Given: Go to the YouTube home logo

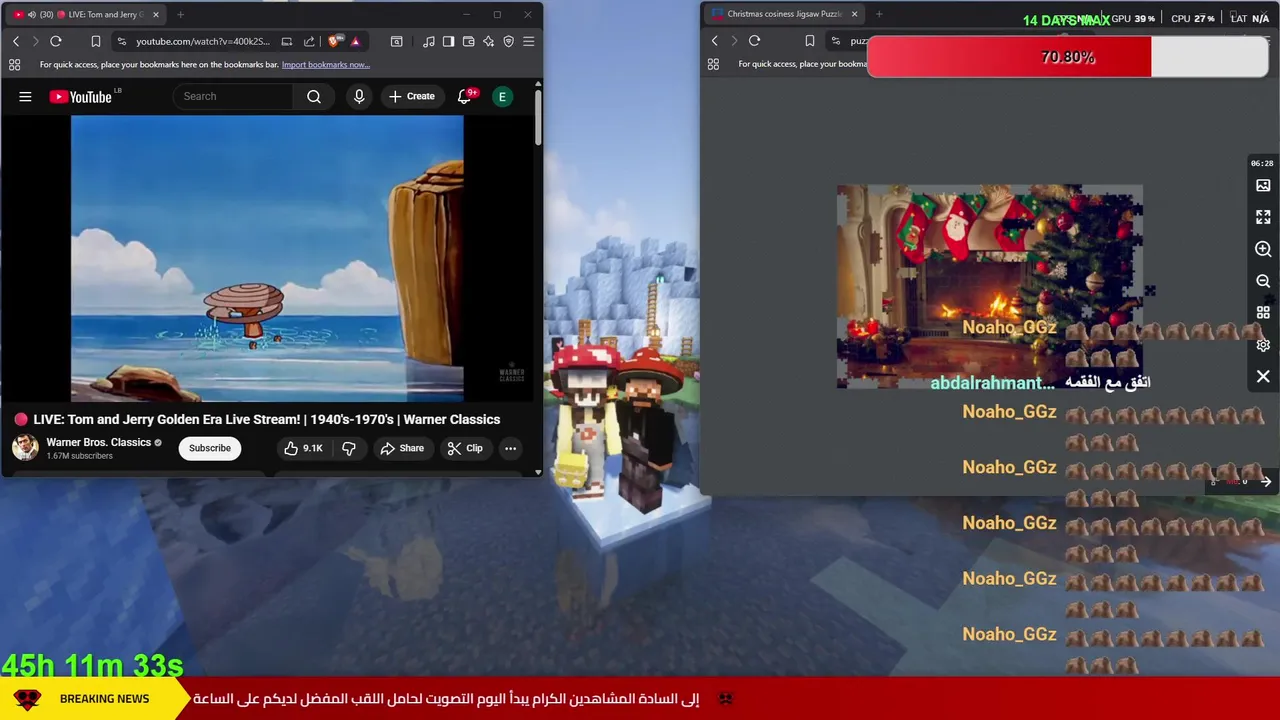Looking at the screenshot, I should (80, 96).
